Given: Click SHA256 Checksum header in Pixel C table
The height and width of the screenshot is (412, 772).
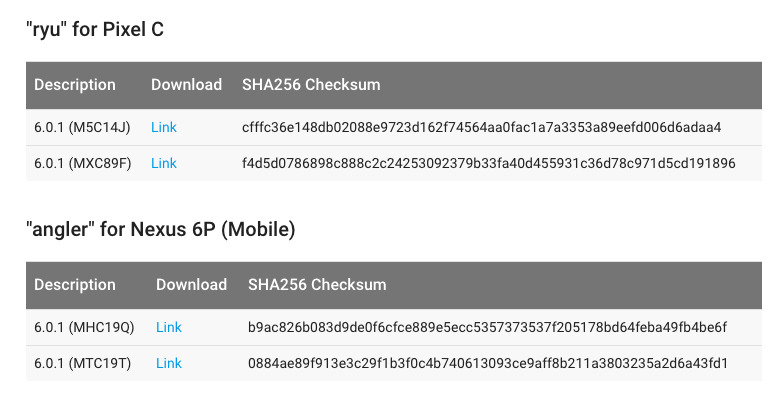Looking at the screenshot, I should click(311, 85).
